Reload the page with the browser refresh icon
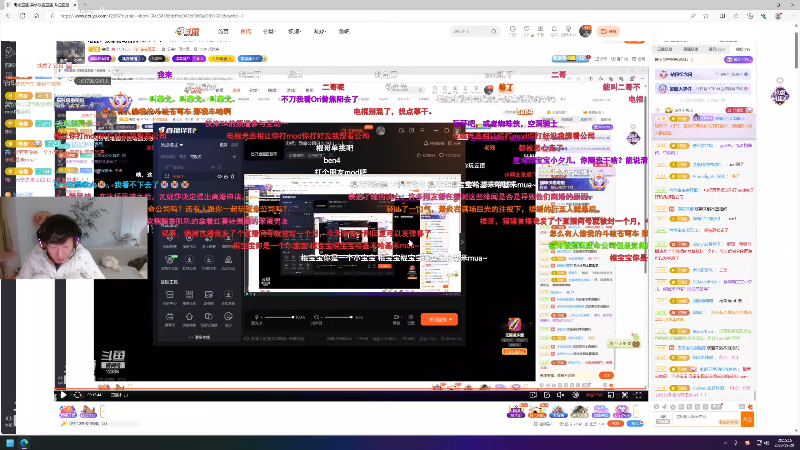800x450 pixels. tap(22, 16)
